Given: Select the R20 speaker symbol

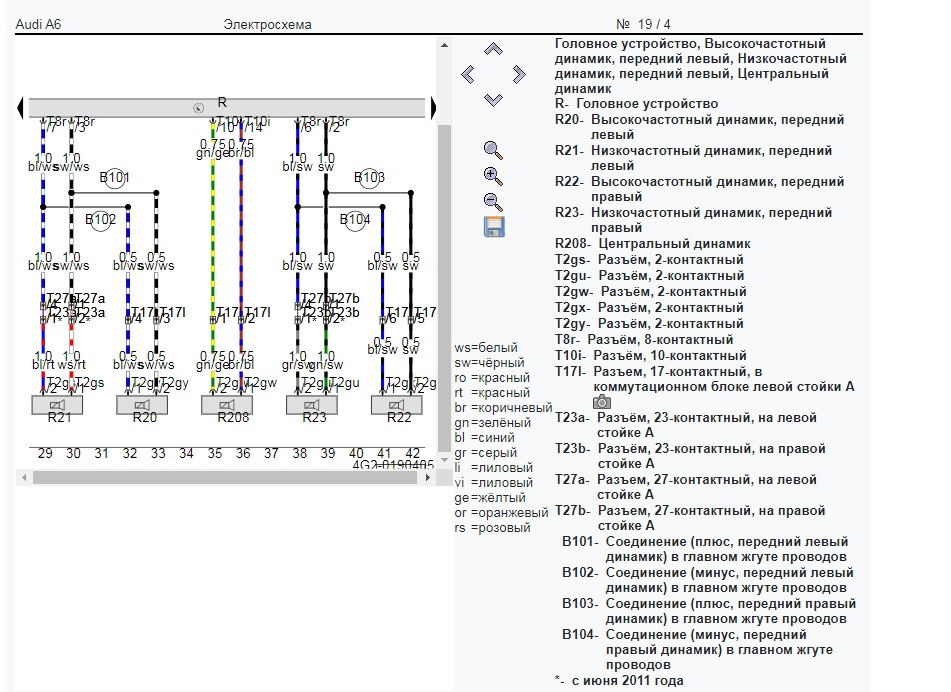Looking at the screenshot, I should pos(142,405).
